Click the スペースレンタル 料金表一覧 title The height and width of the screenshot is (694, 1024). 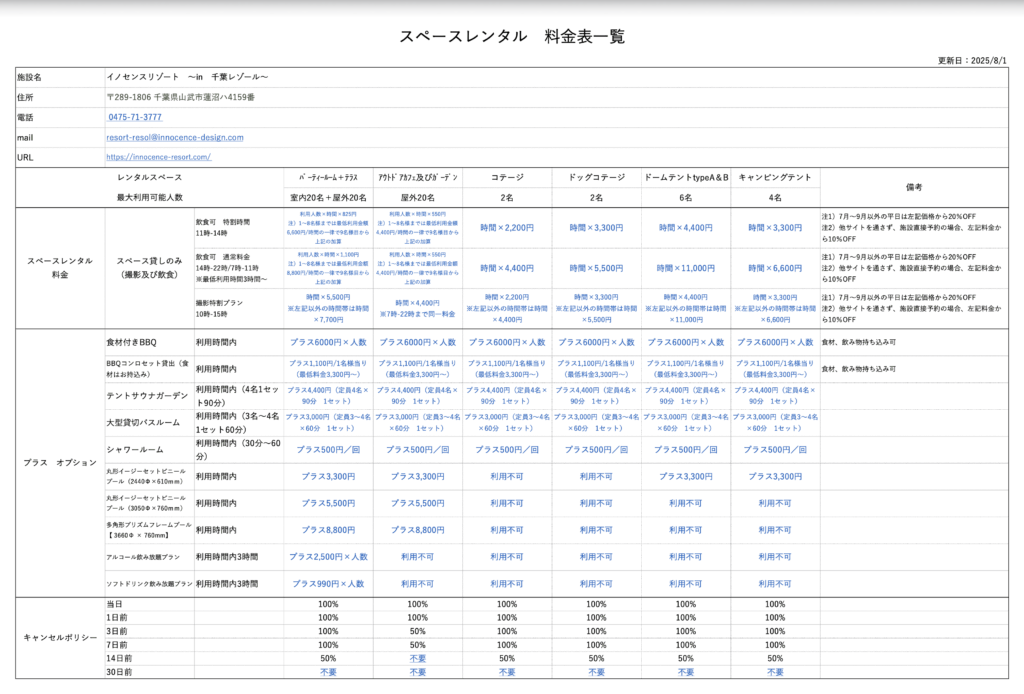point(512,37)
